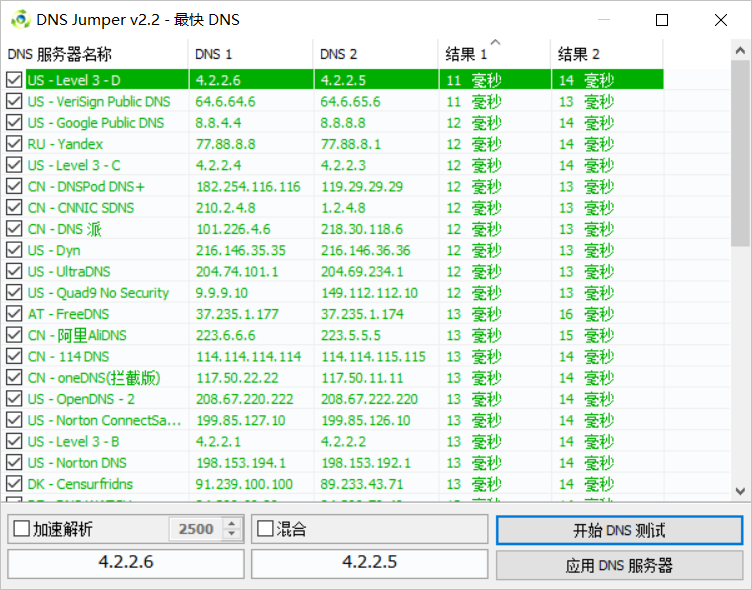Click the DNS Jumper app icon in title bar
Image resolution: width=752 pixels, height=590 pixels.
(20, 20)
